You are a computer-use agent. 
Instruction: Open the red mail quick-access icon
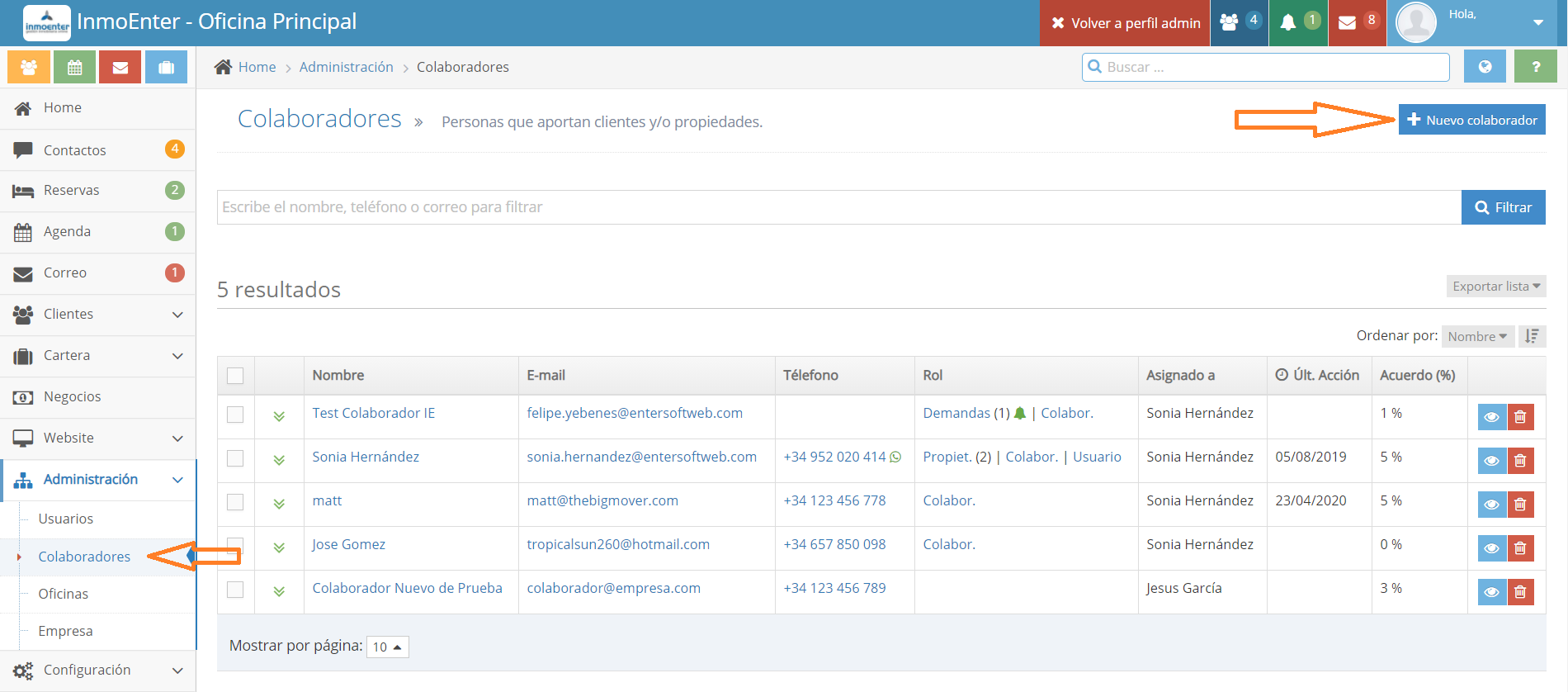[120, 67]
